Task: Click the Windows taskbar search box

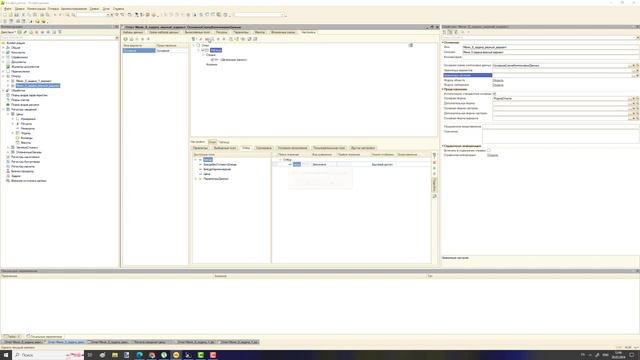Action: pos(48,355)
